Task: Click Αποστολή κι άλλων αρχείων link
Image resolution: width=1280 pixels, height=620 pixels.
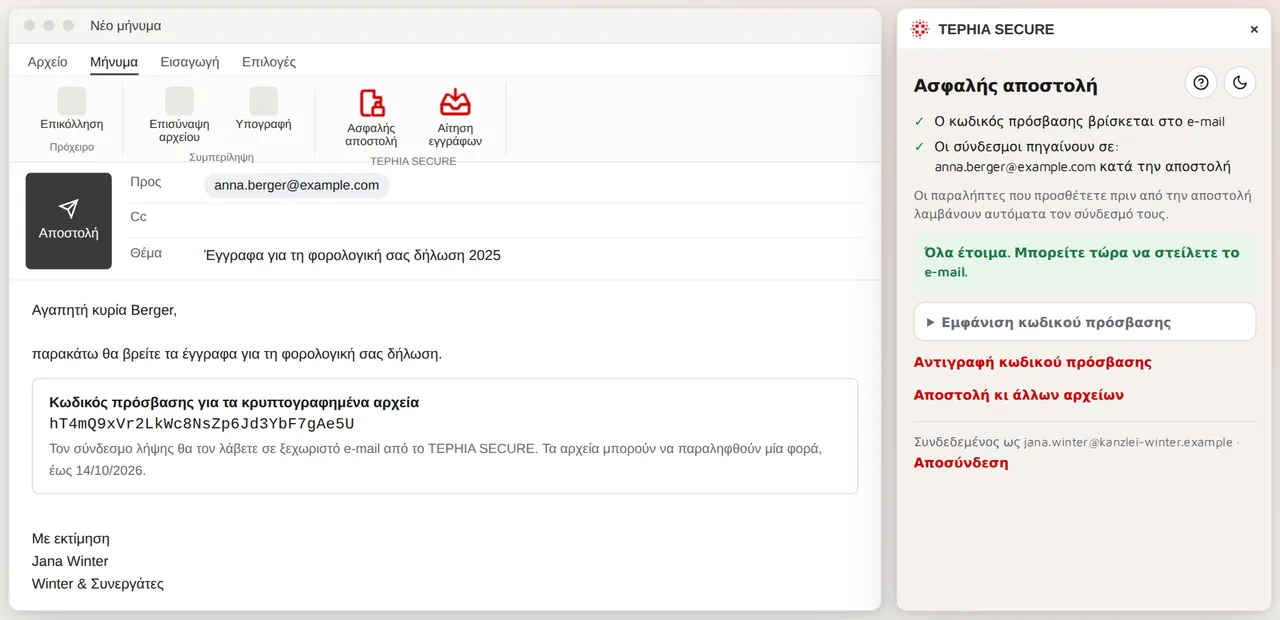Action: coord(1019,395)
